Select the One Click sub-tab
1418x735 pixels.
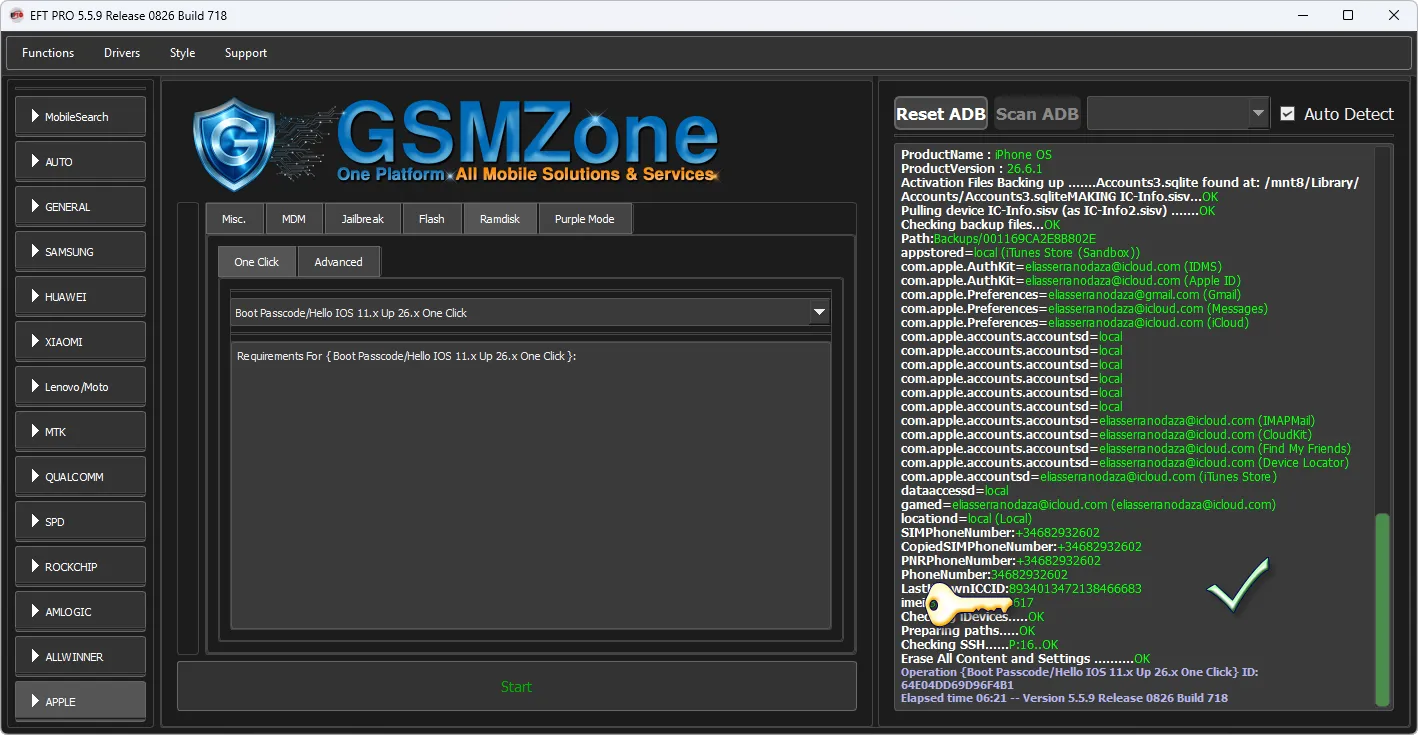click(x=257, y=262)
